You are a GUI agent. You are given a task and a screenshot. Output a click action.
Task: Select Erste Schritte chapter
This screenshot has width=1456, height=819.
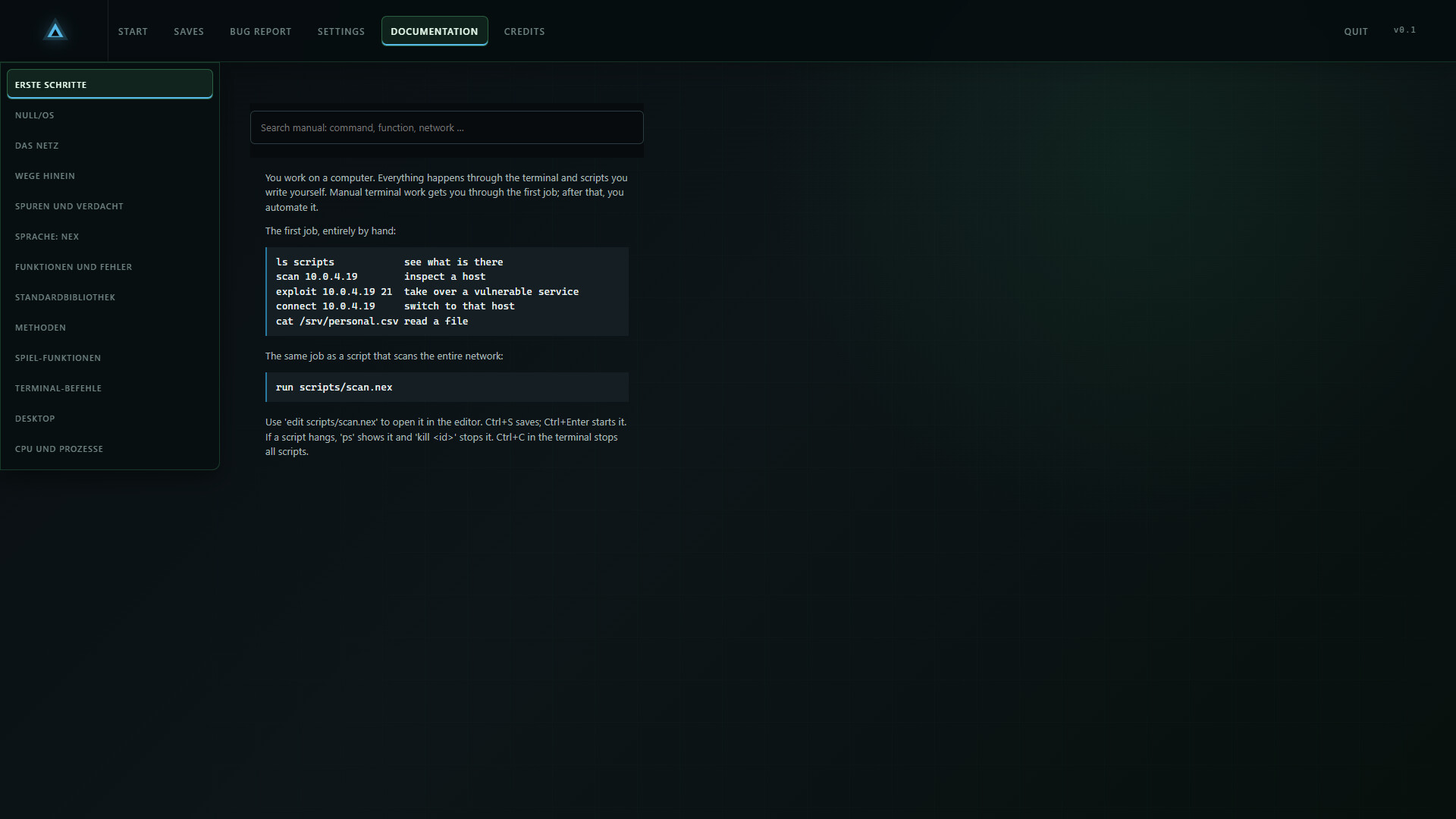tap(110, 84)
